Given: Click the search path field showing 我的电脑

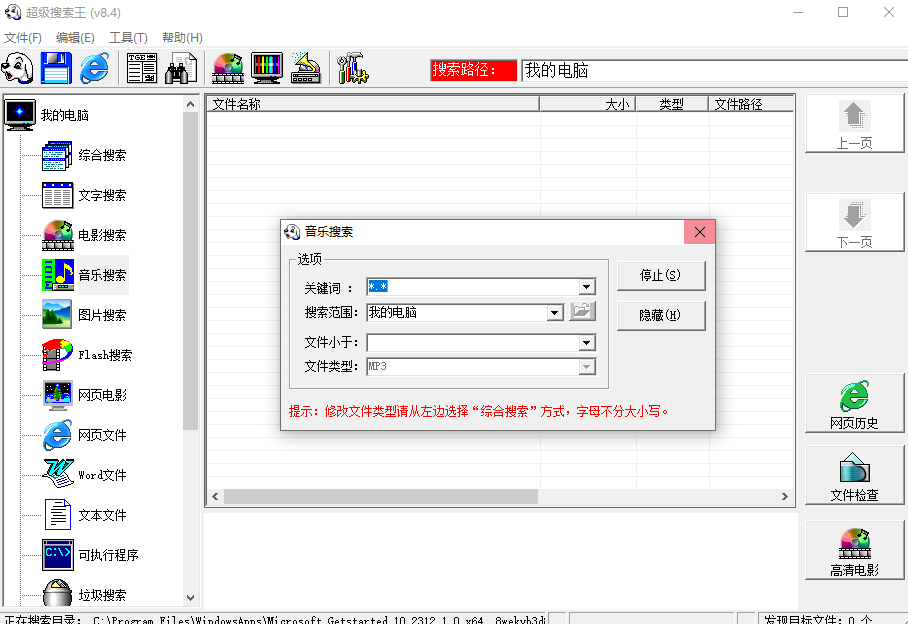Looking at the screenshot, I should click(714, 71).
